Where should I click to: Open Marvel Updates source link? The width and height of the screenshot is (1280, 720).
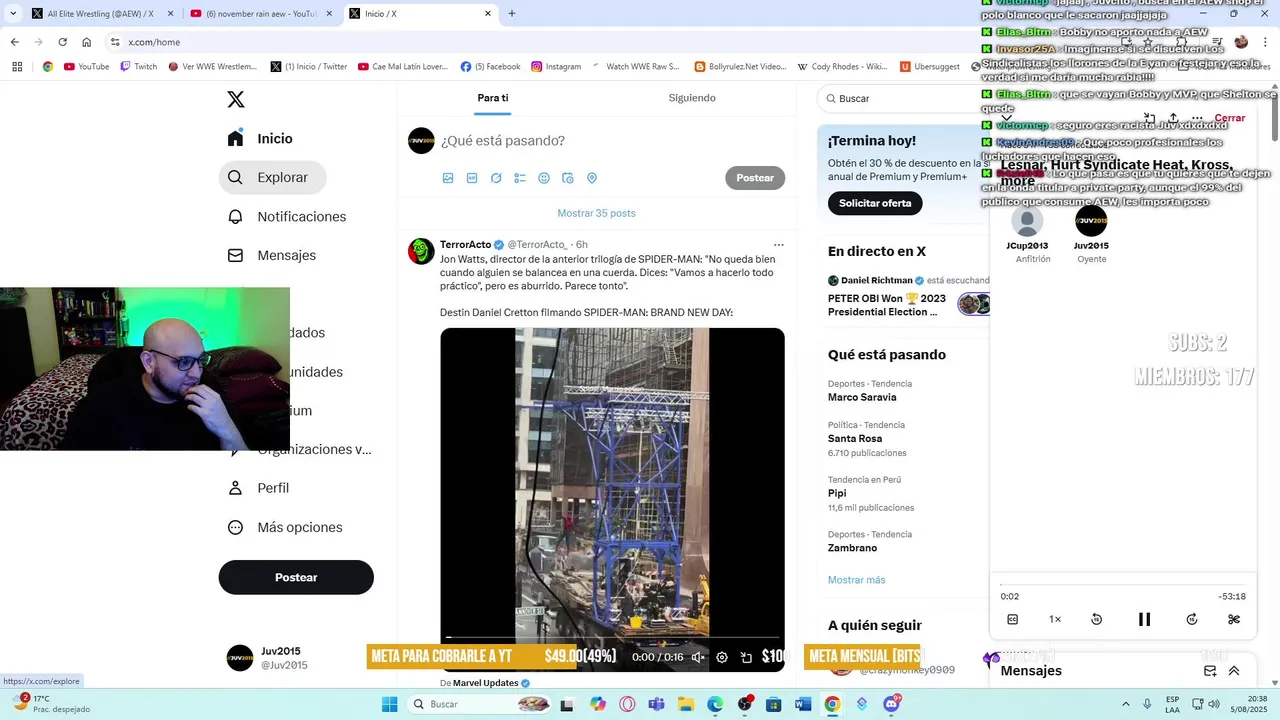[486, 683]
